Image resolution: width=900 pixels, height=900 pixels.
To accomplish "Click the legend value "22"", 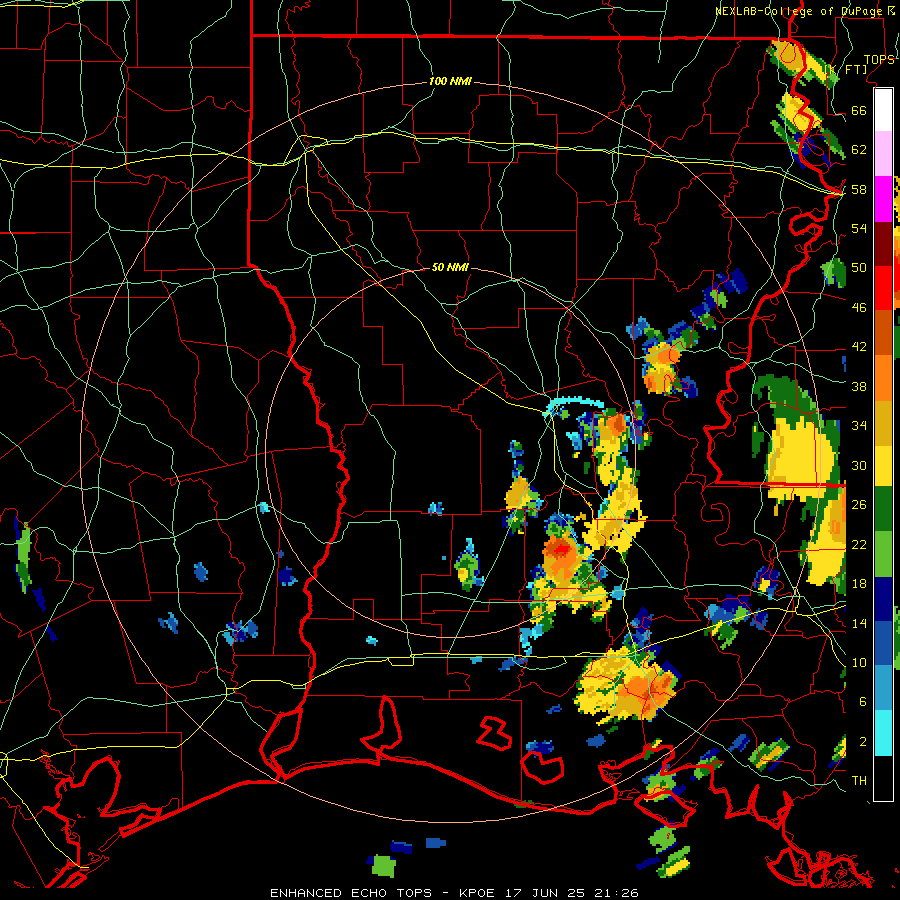I will pyautogui.click(x=859, y=544).
